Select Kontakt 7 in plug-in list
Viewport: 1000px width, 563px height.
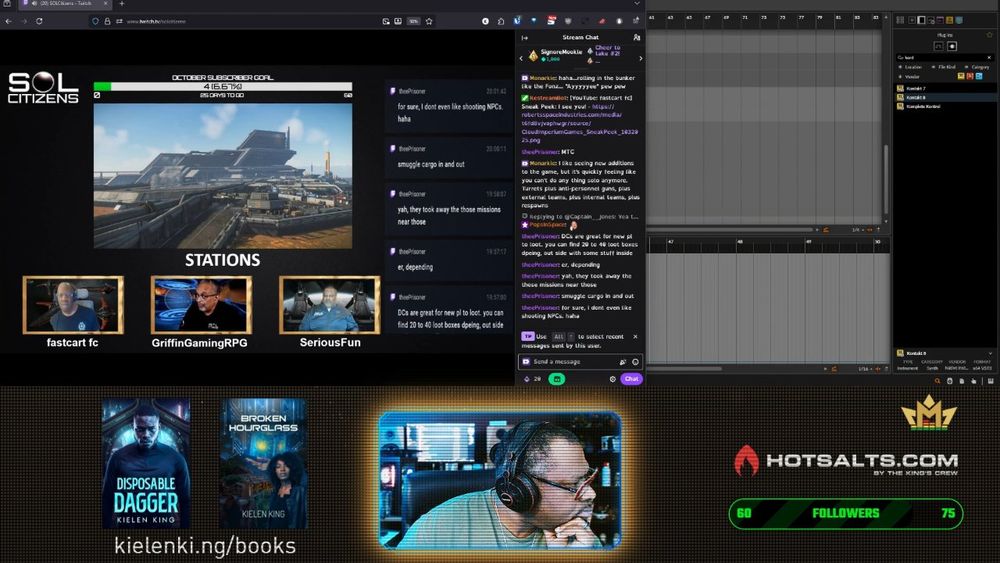(946, 89)
